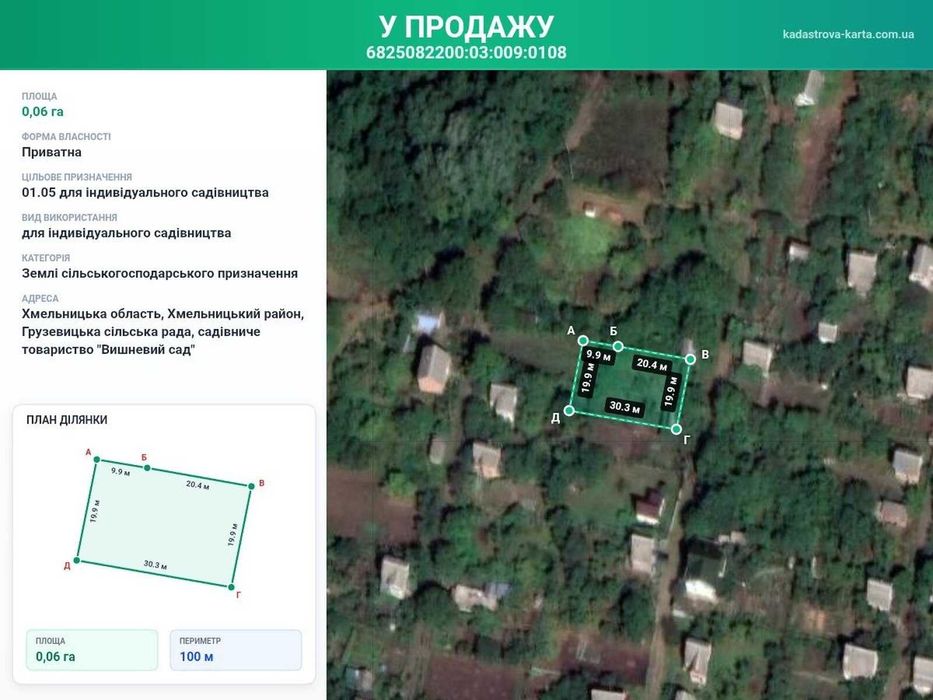The image size is (933, 700).
Task: Click vertex marker Г on the satellite map
Action: (676, 429)
